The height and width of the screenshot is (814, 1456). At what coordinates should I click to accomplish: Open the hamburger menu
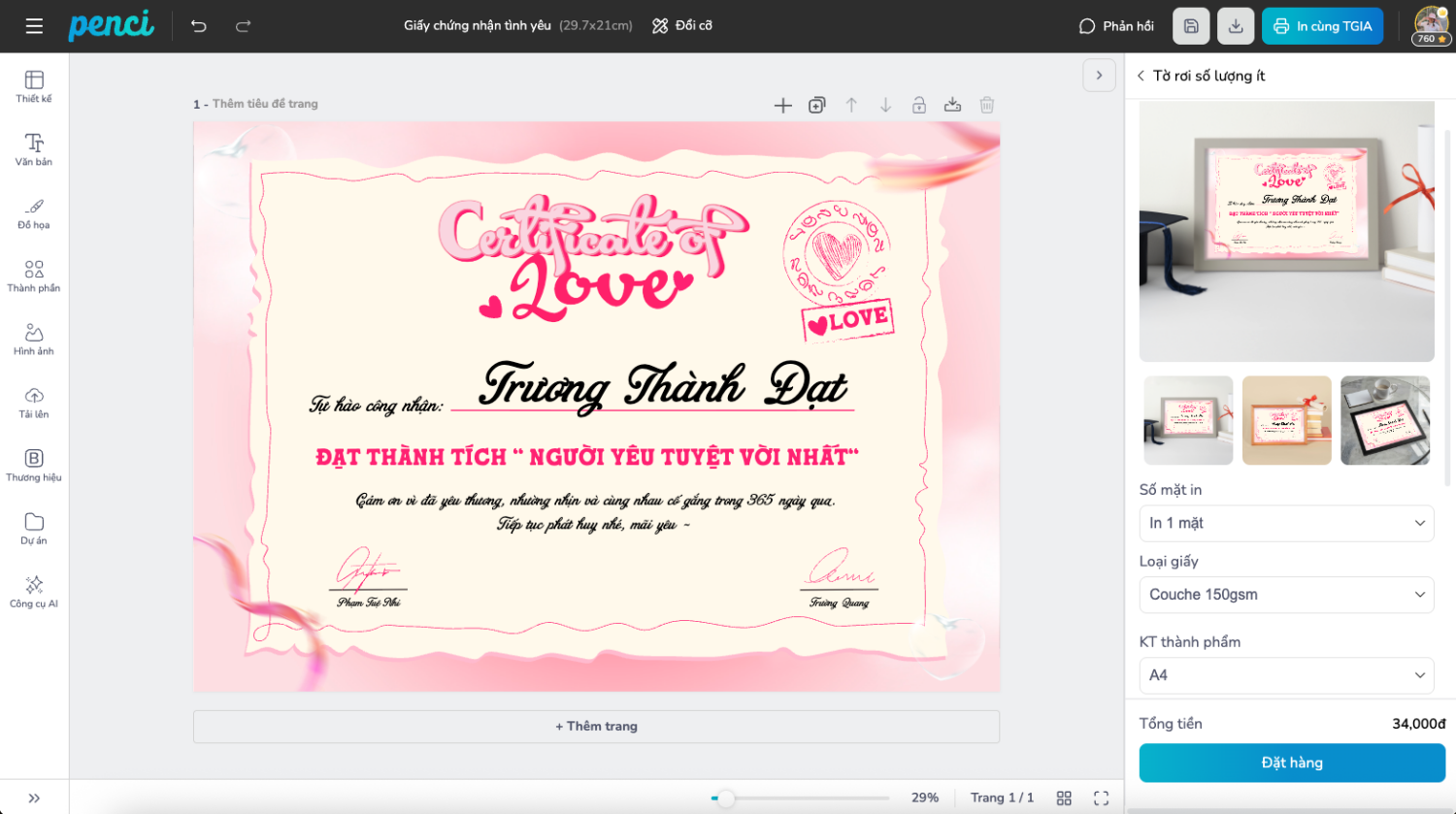pos(34,26)
